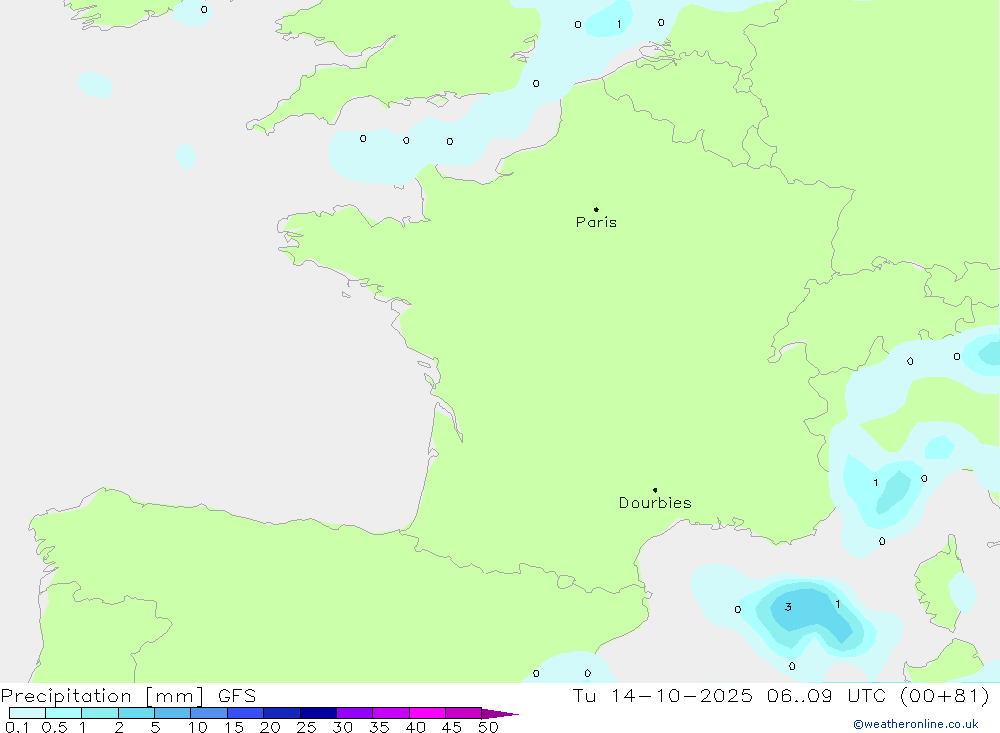Click the 0.5–1 mm legend color swatch
The height and width of the screenshot is (733, 1000).
click(x=64, y=713)
